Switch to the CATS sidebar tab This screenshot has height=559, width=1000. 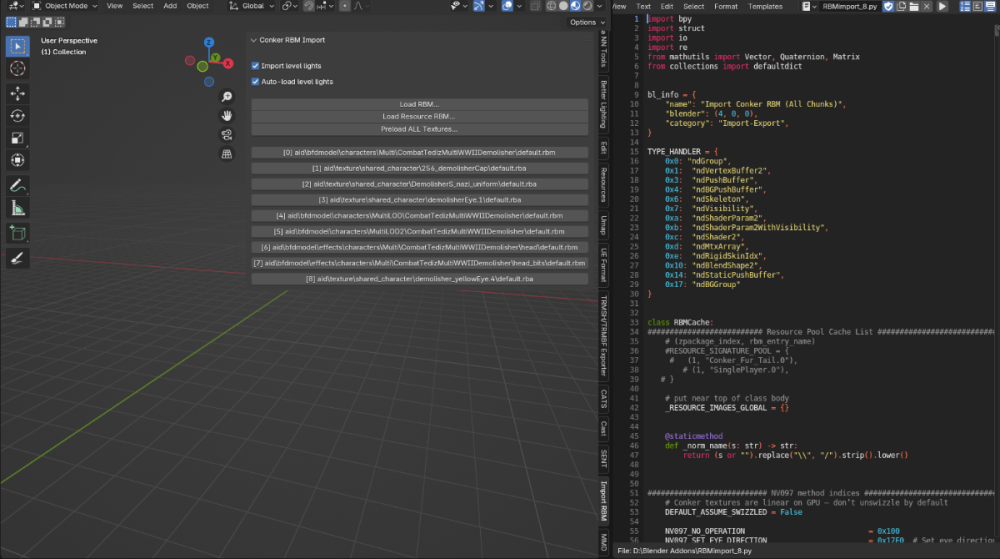[x=603, y=398]
